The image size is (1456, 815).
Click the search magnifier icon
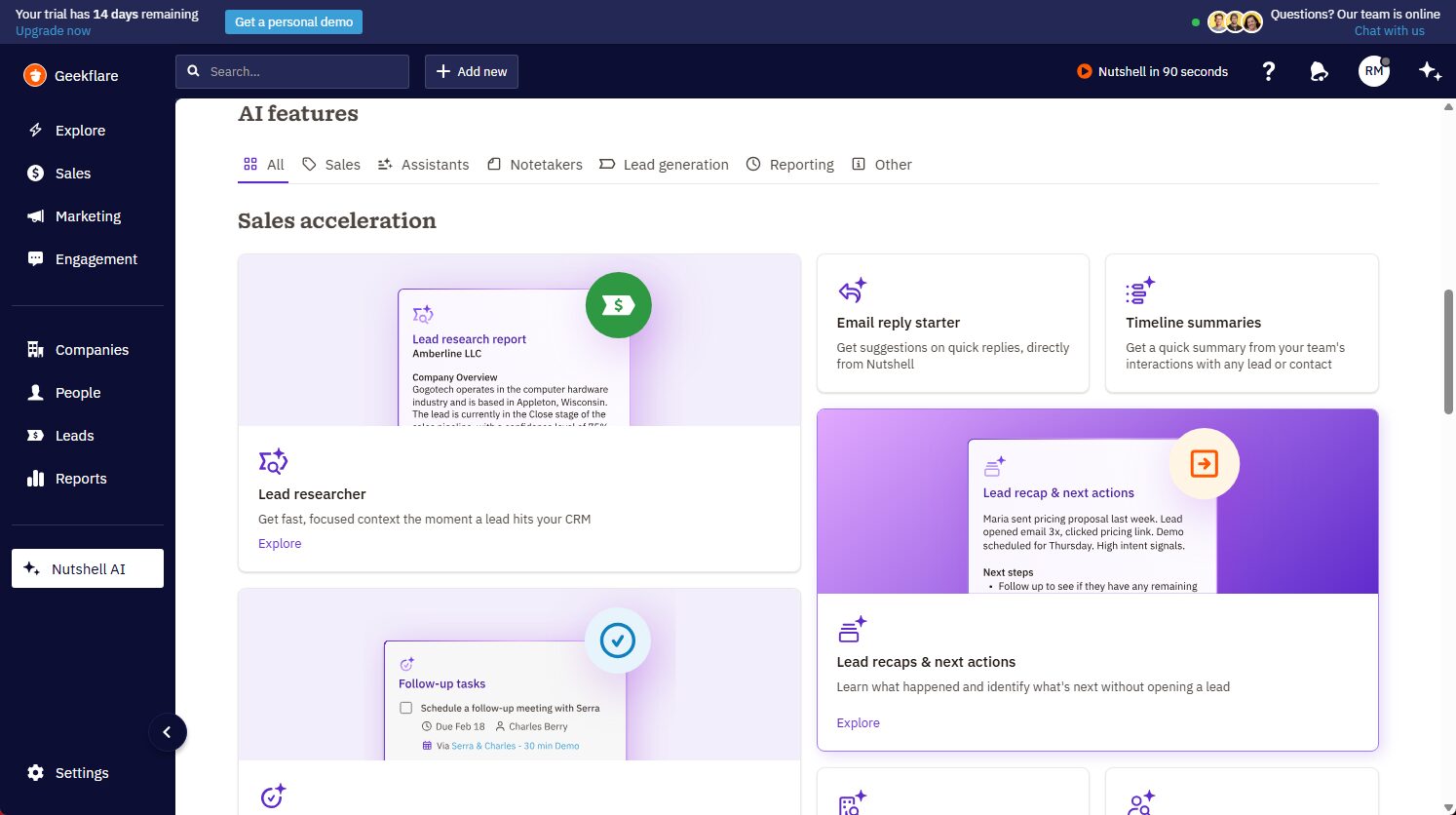pos(193,71)
